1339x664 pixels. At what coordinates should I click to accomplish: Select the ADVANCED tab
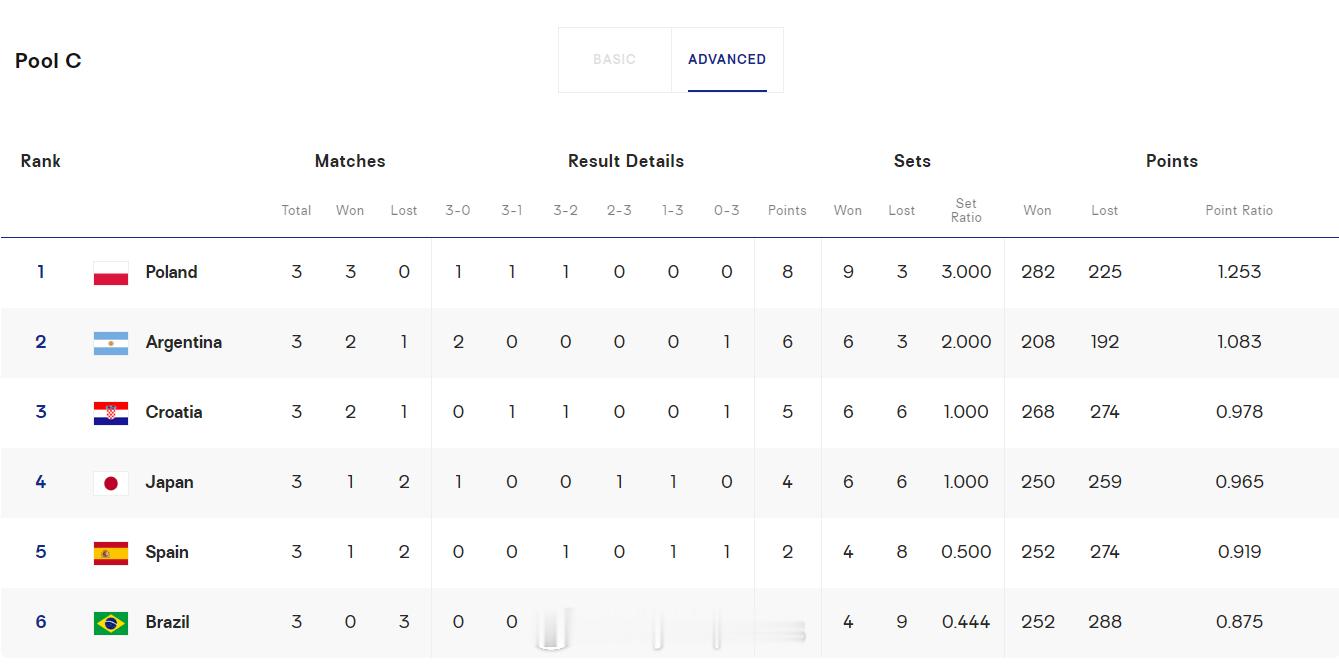(727, 60)
